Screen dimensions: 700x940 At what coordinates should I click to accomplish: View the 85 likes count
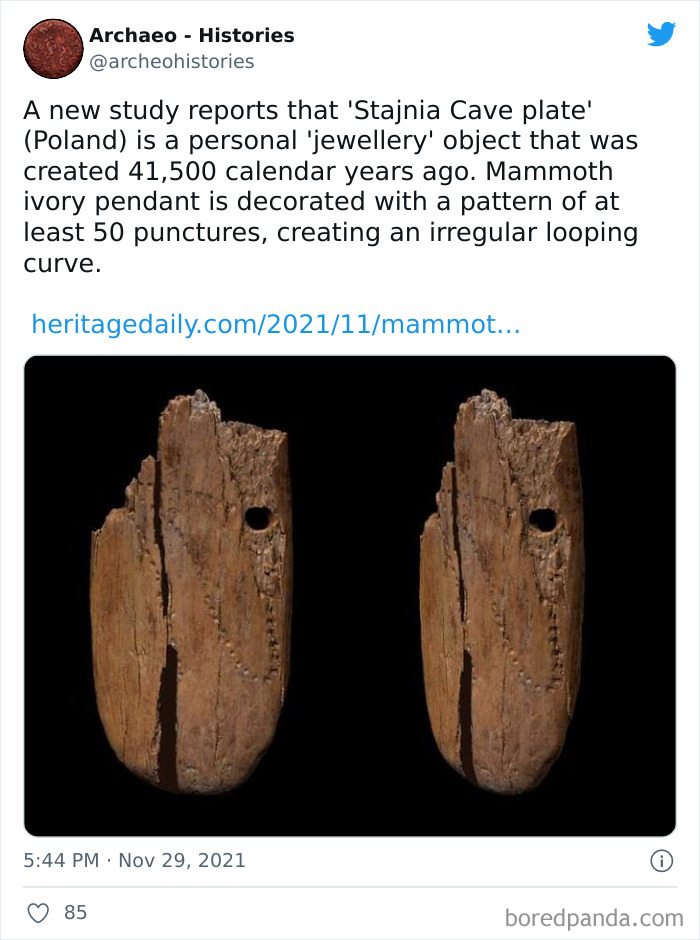point(76,912)
